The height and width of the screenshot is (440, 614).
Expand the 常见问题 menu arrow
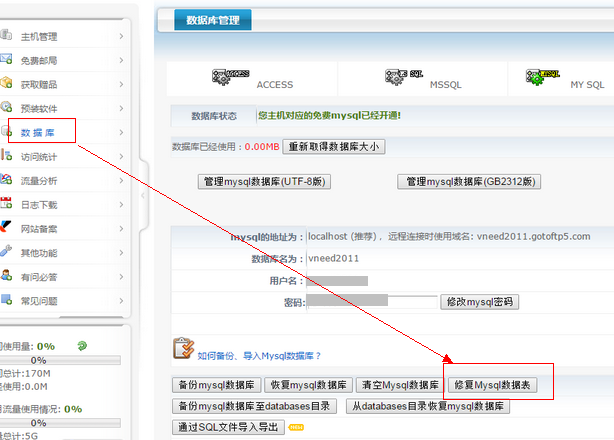[121, 300]
